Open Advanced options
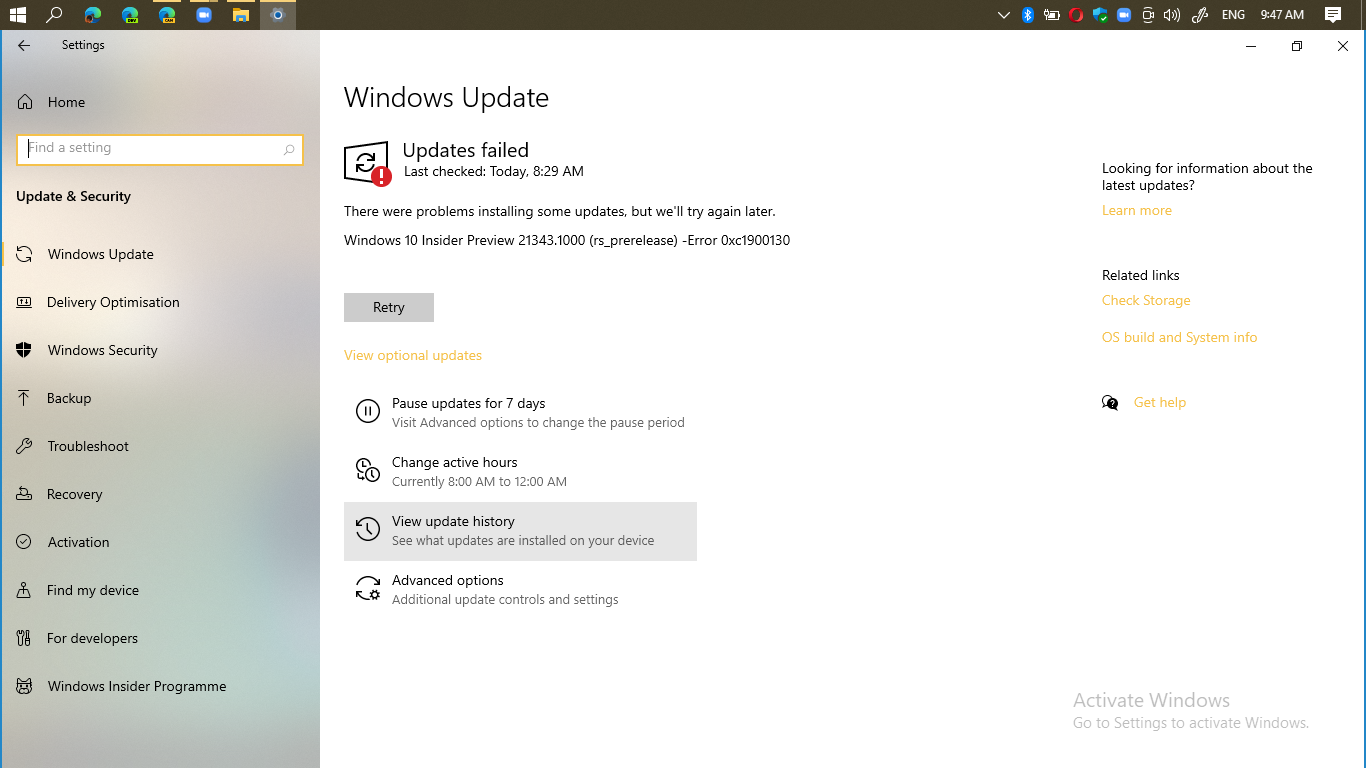Image resolution: width=1366 pixels, height=768 pixels. click(x=520, y=590)
